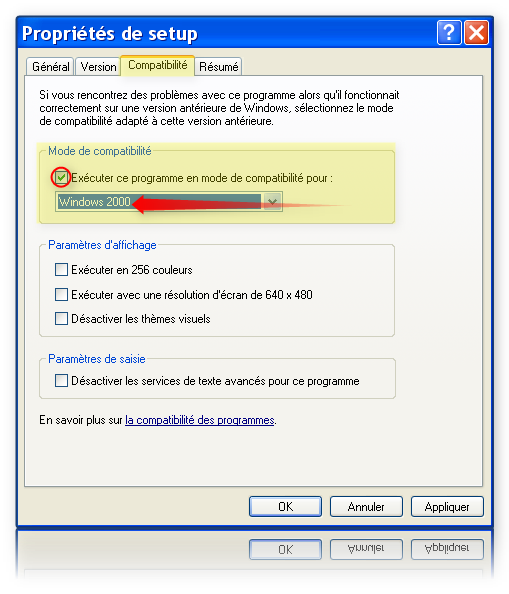Expand the Windows 2000 dropdown arrow

click(272, 201)
